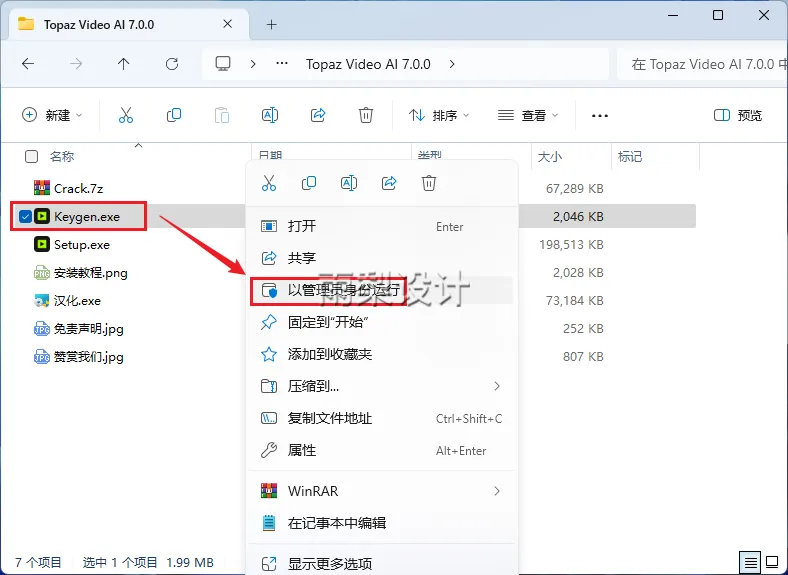Choose 打开 in the context menu
This screenshot has height=575, width=788.
[381, 226]
